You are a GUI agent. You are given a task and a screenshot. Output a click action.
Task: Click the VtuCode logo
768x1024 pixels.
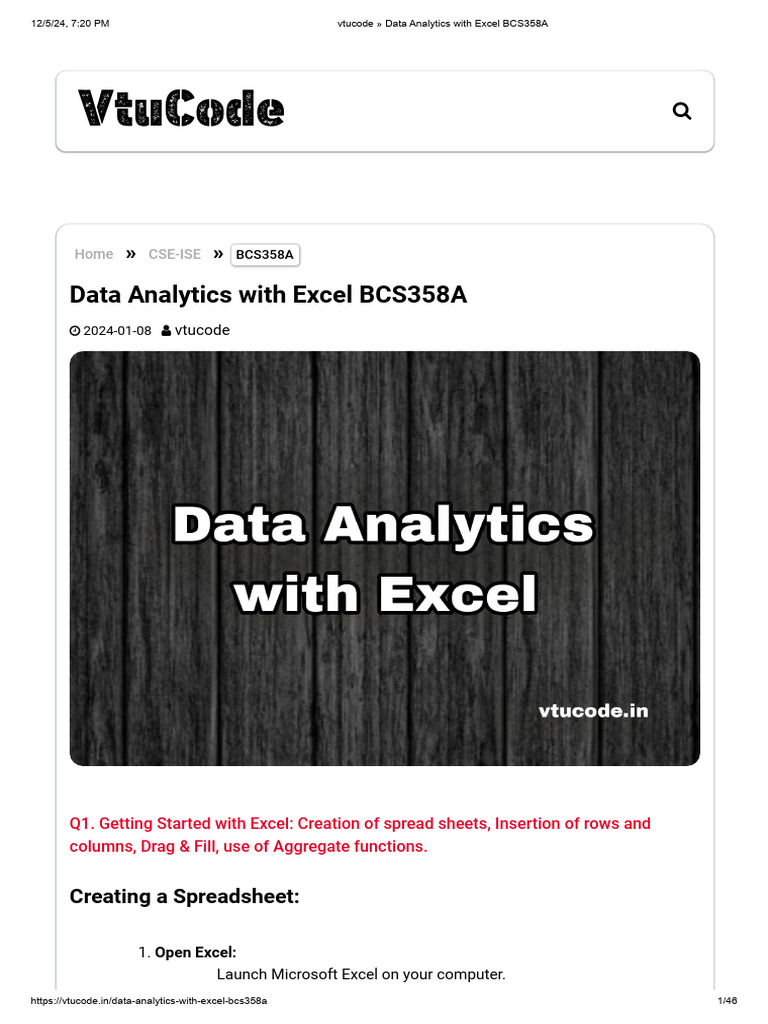(181, 109)
